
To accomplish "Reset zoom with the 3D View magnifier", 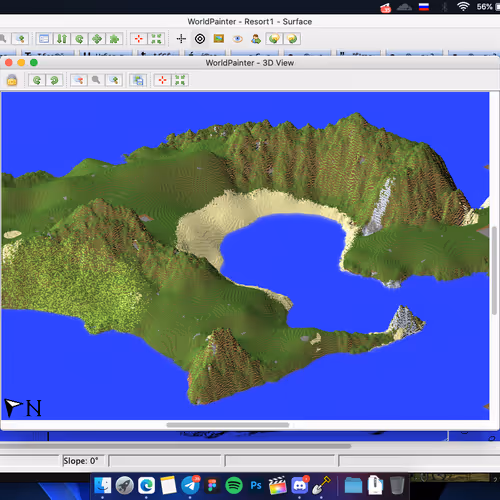I will coord(96,80).
